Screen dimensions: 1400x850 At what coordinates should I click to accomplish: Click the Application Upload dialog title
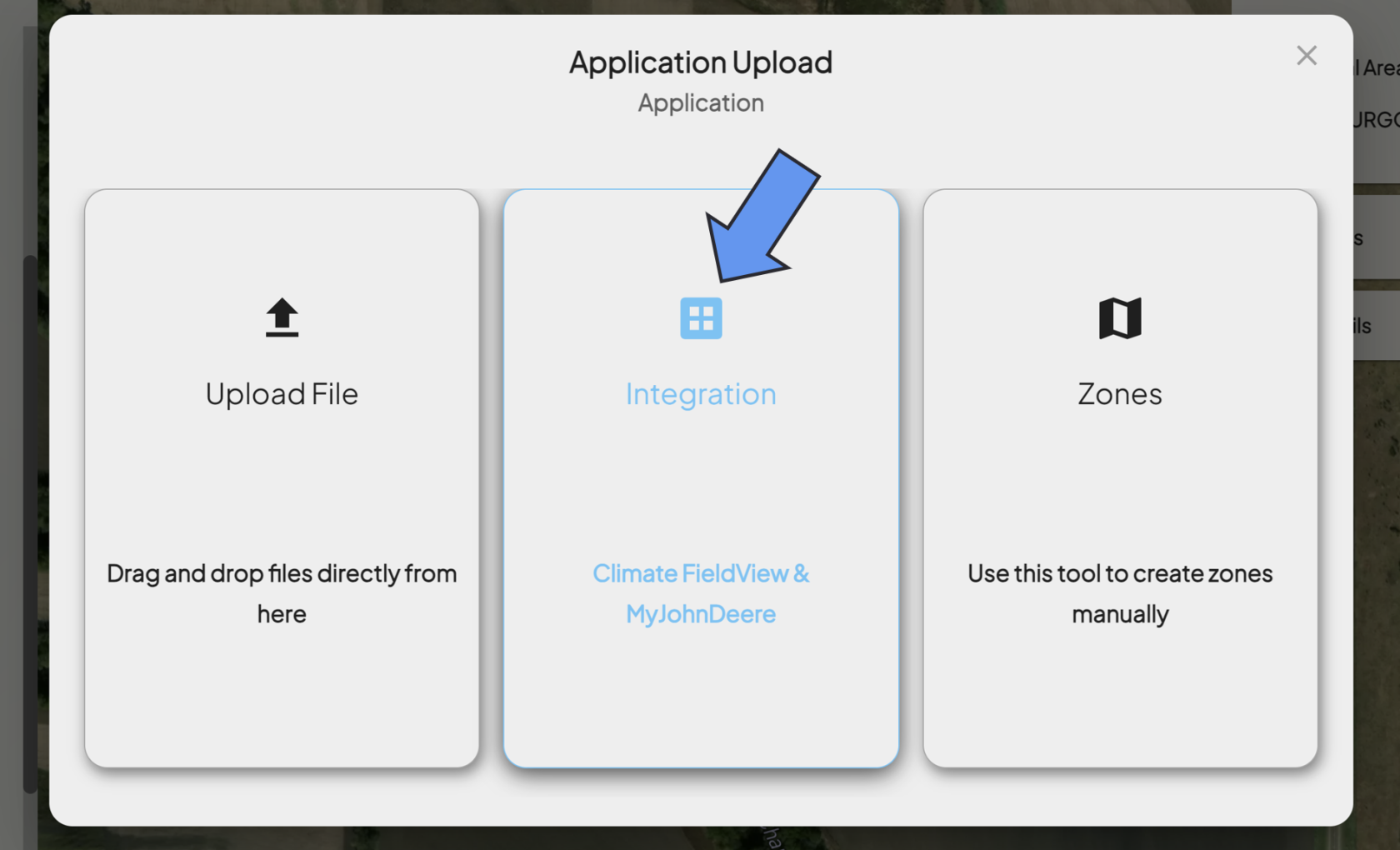click(701, 62)
